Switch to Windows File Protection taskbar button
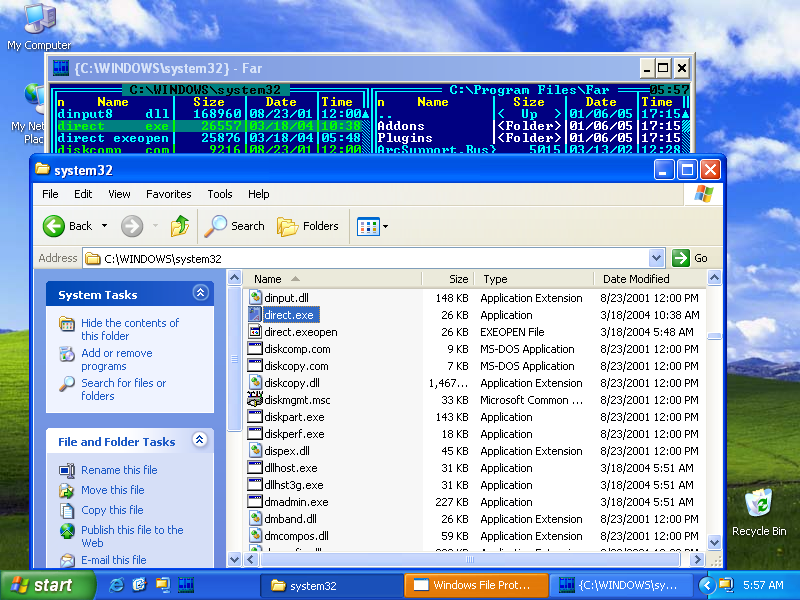Image resolution: width=800 pixels, height=600 pixels. coord(476,585)
